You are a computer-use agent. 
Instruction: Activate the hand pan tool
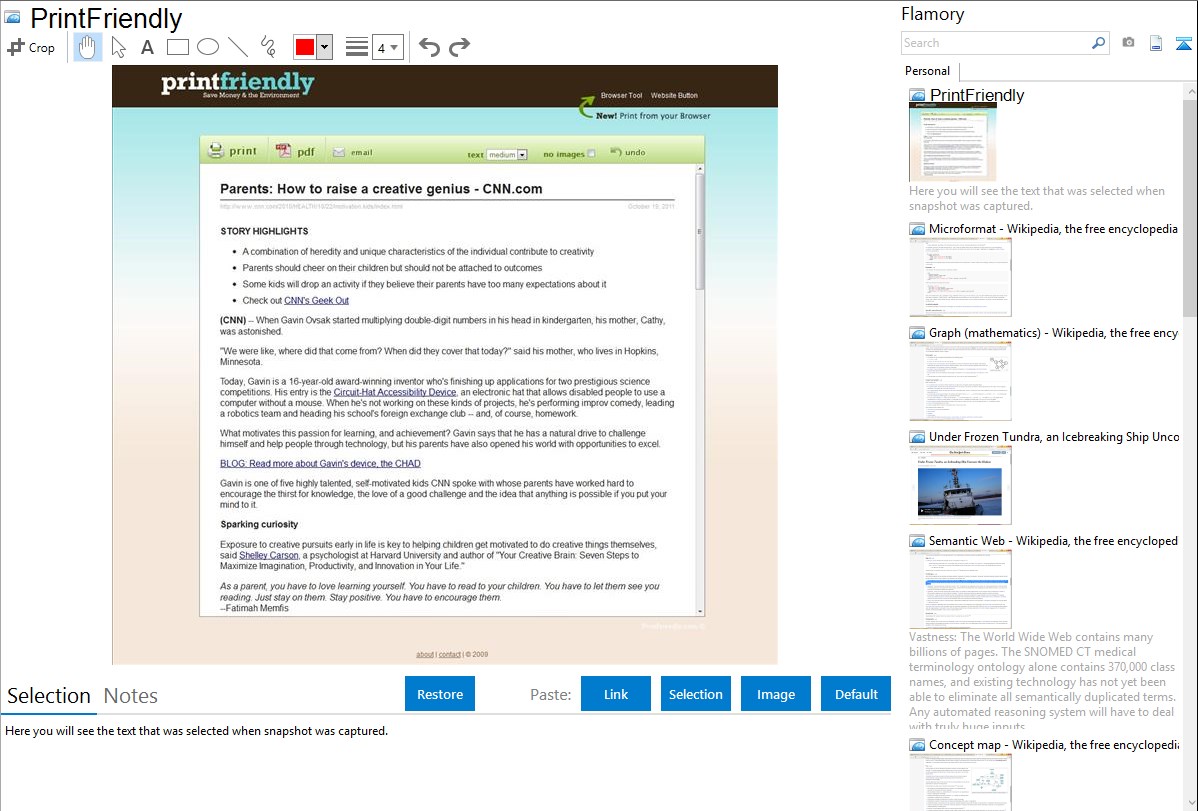point(87,47)
